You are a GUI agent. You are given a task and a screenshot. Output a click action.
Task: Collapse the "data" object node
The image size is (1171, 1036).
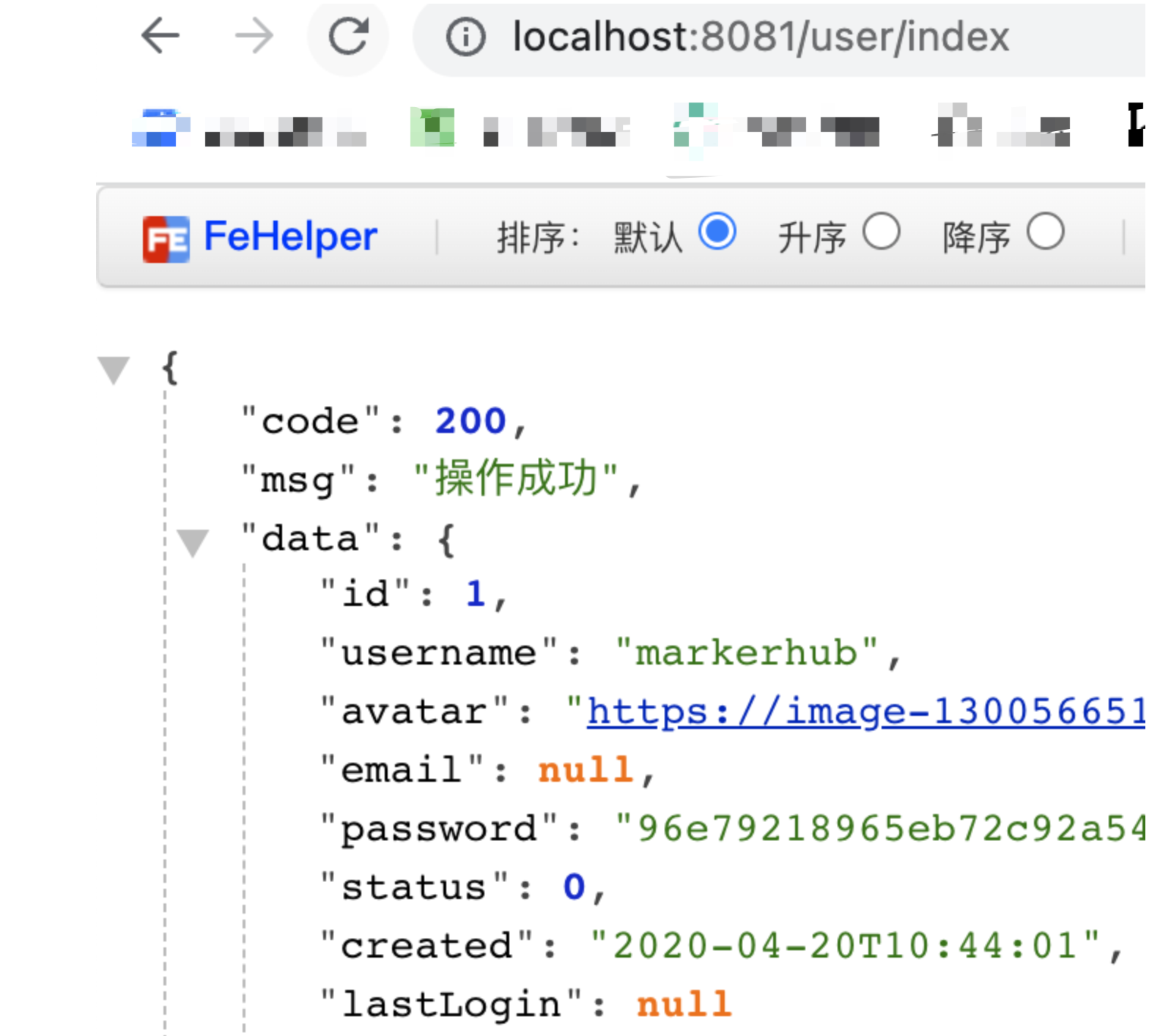193,542
